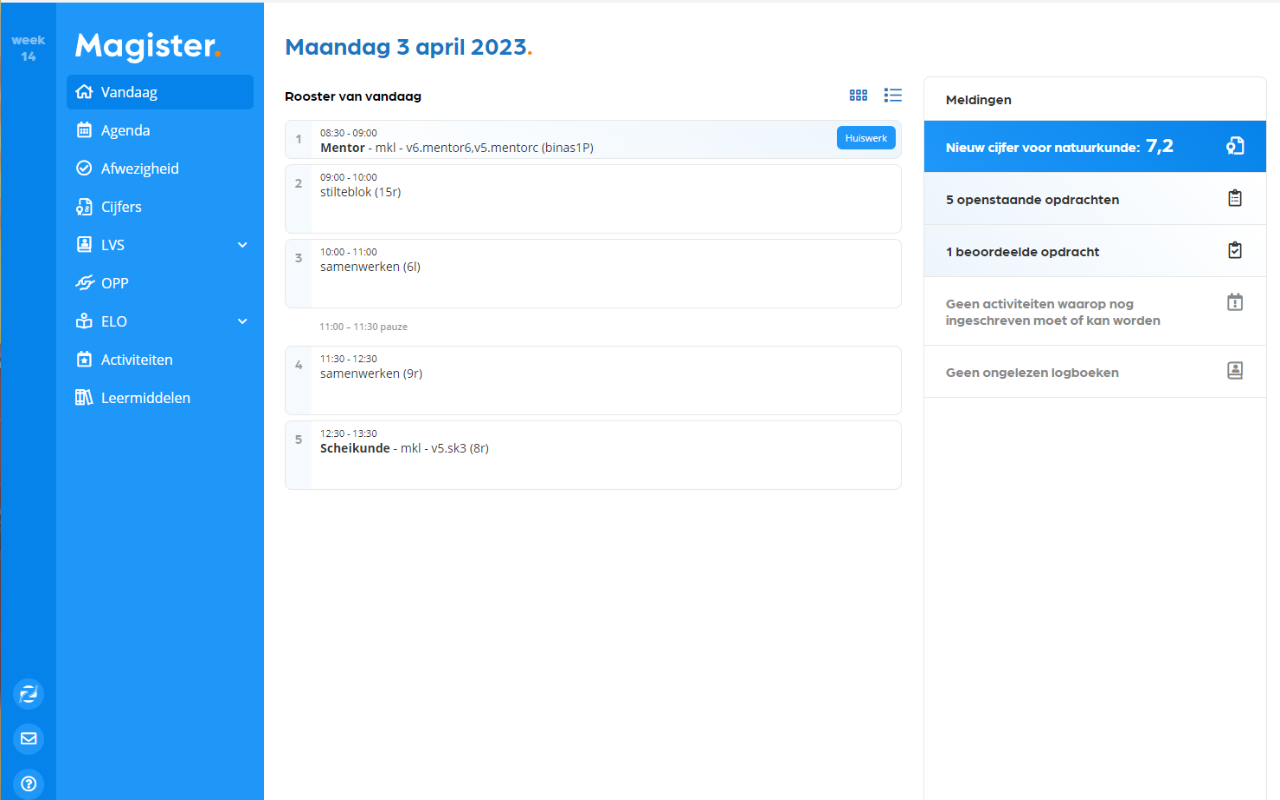Viewport: 1280px width, 800px height.
Task: Click the OPP sidebar icon
Action: tap(84, 283)
